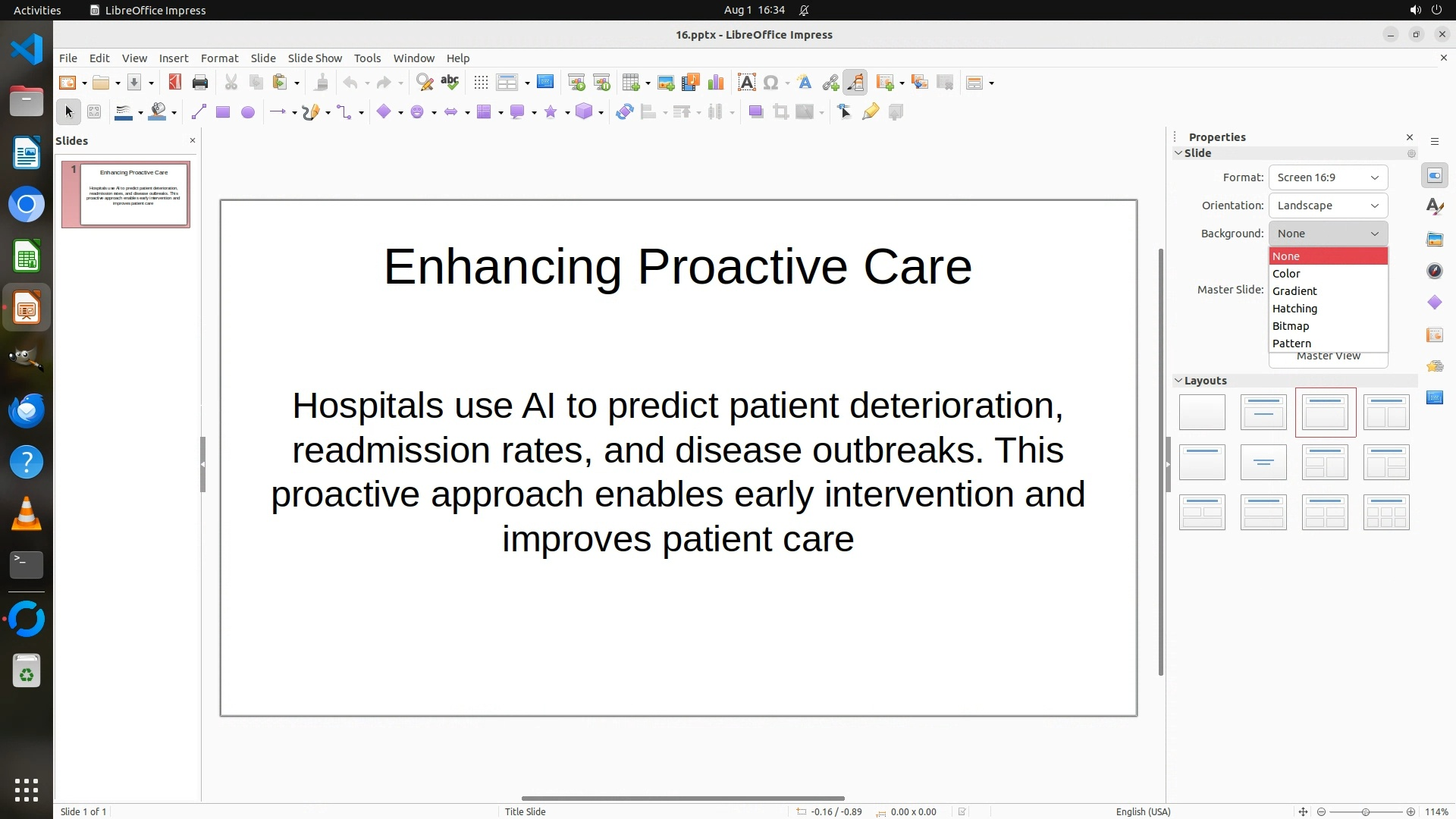Open the Slide Show menu
1456x819 pixels.
click(x=315, y=58)
